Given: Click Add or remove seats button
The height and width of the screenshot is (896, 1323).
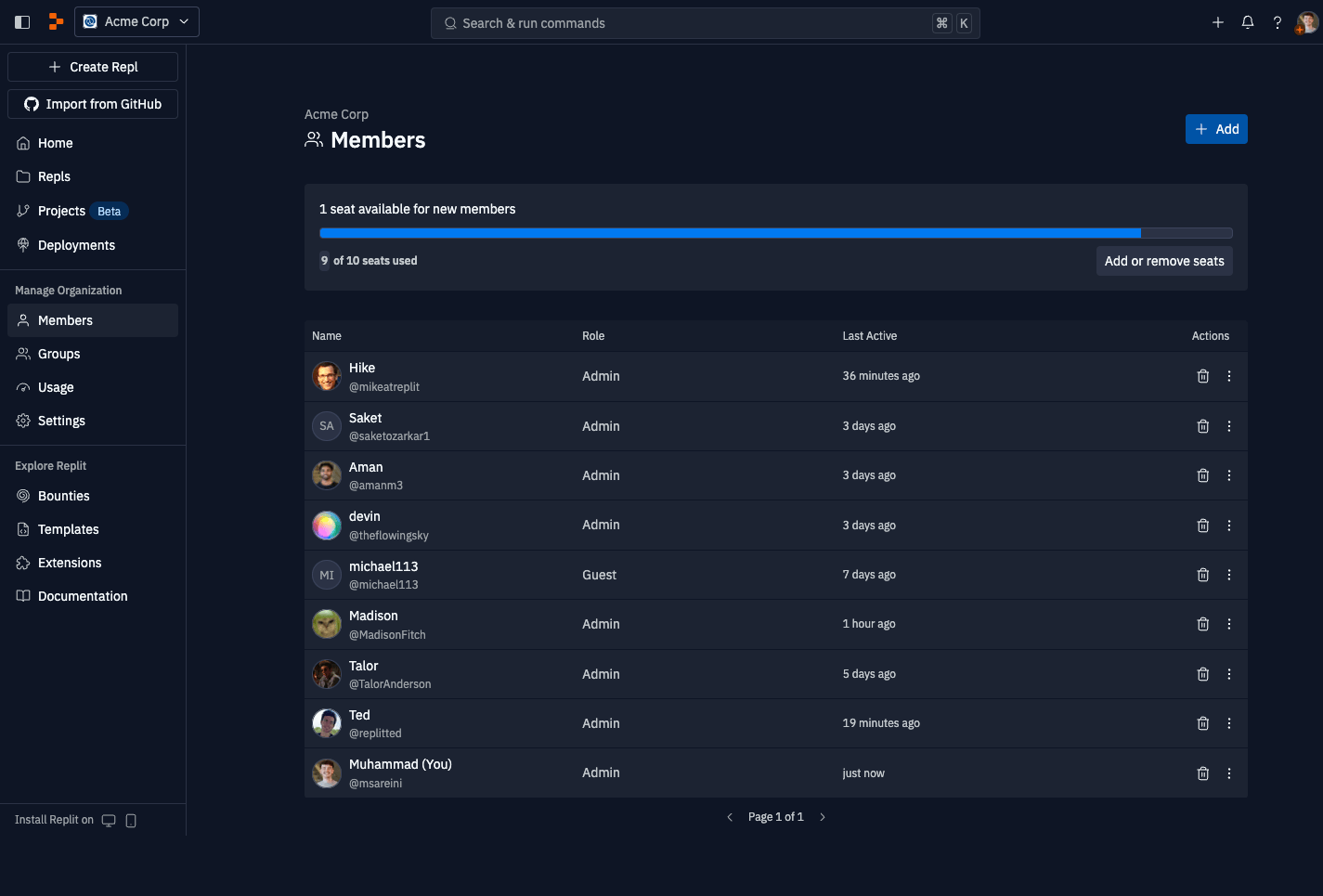Looking at the screenshot, I should pos(1164,261).
